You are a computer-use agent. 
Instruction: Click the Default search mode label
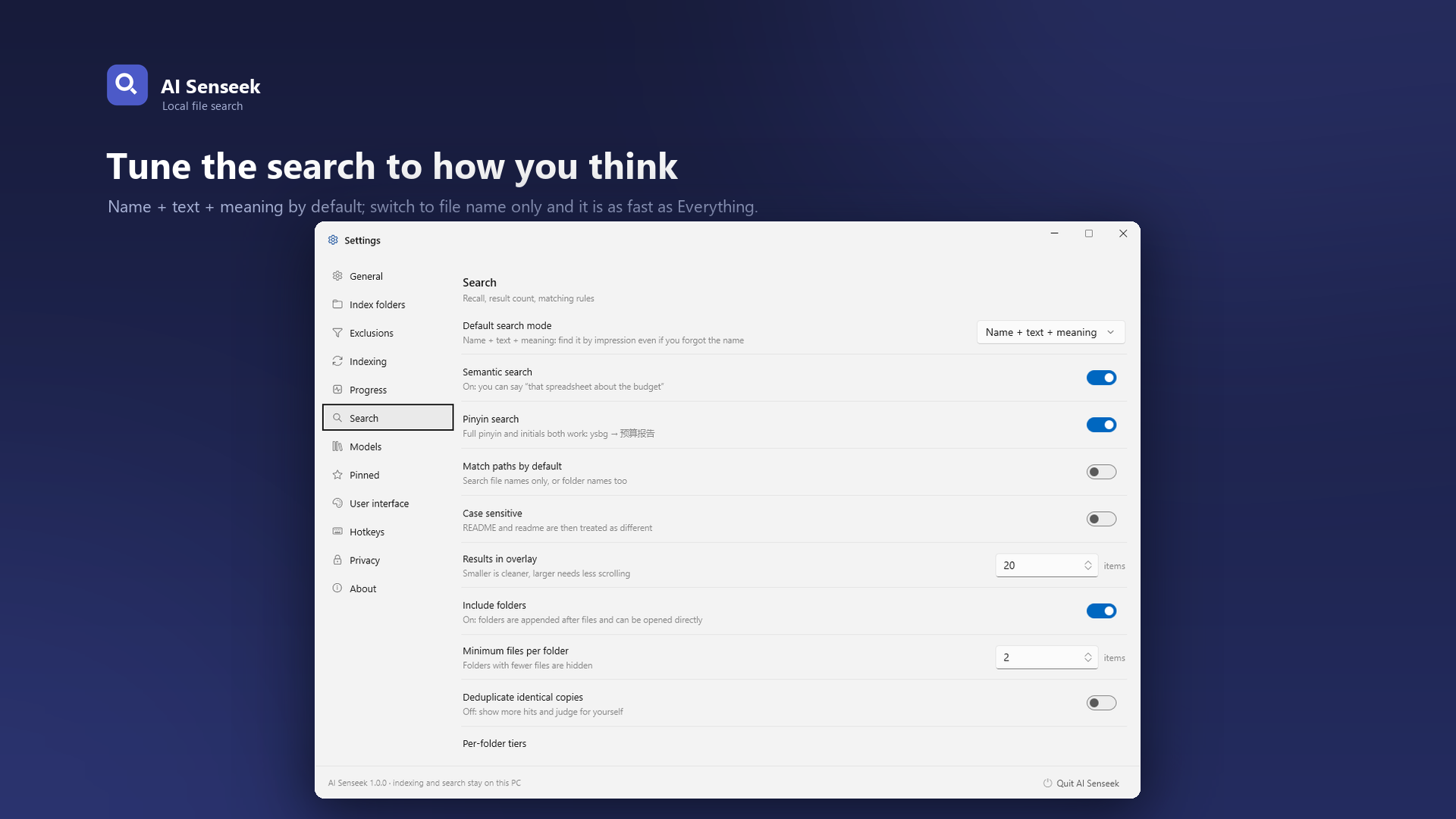tap(507, 325)
